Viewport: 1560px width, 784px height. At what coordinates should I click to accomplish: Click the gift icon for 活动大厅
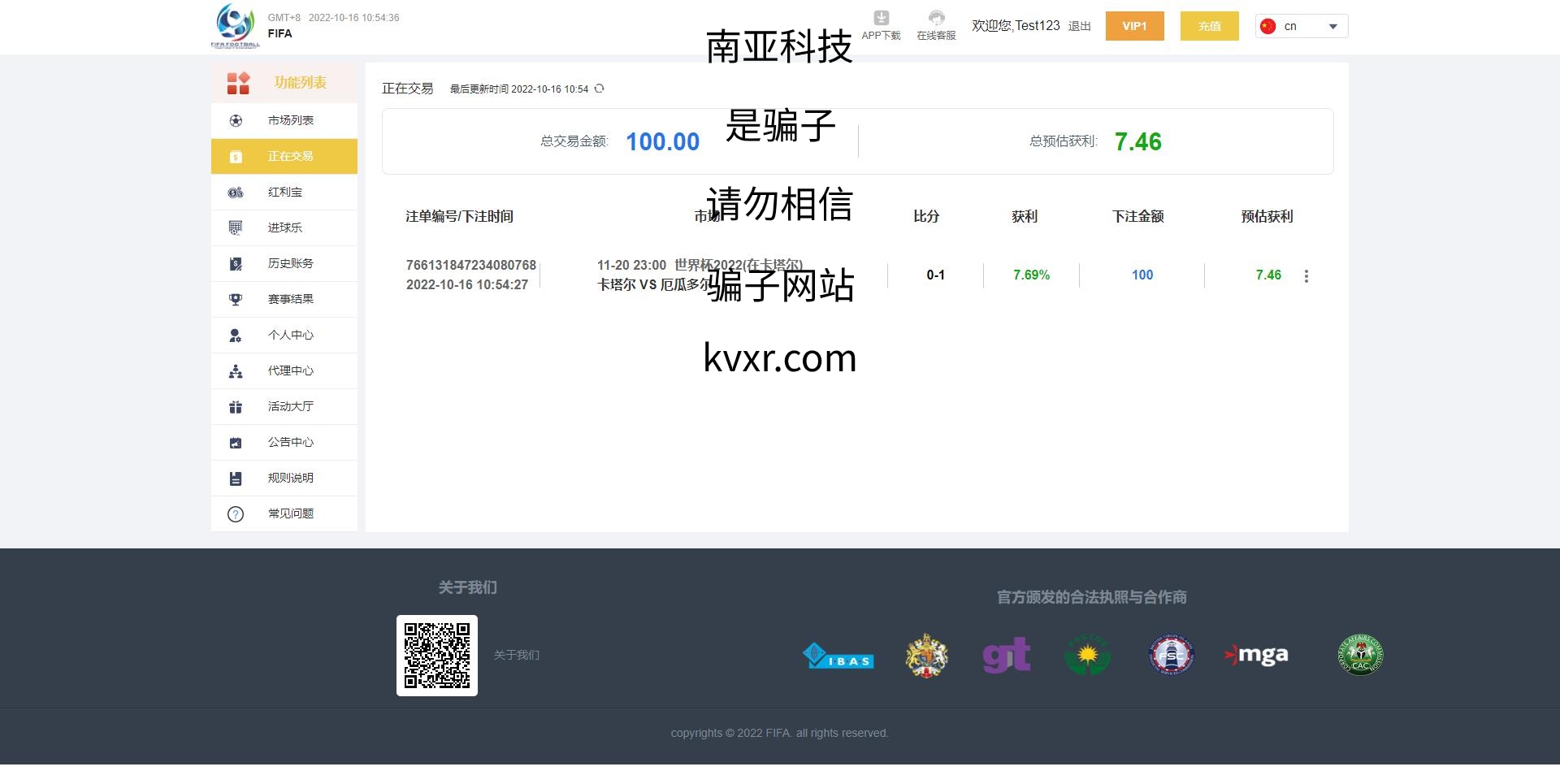tap(236, 407)
